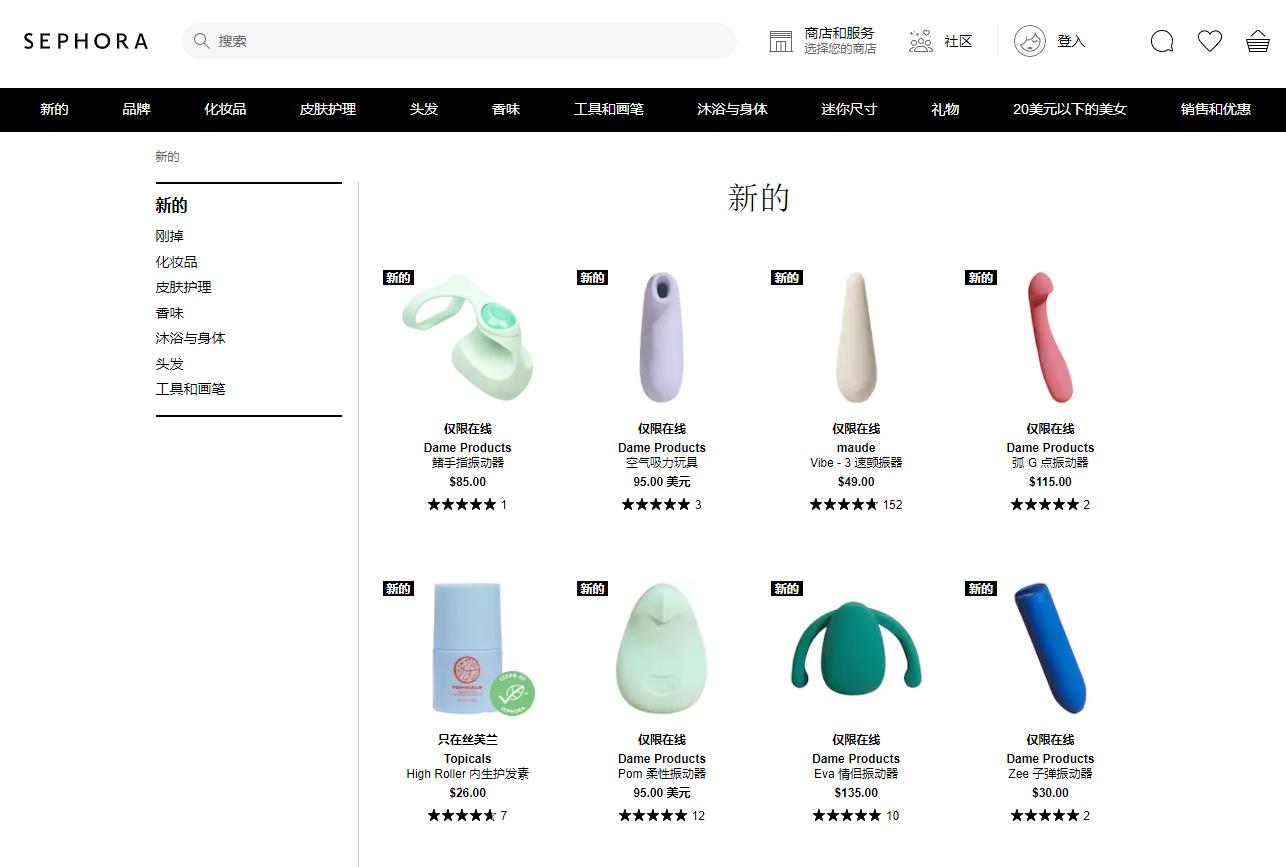Open the 香味 navigation menu item
The height and width of the screenshot is (867, 1286).
coord(506,109)
